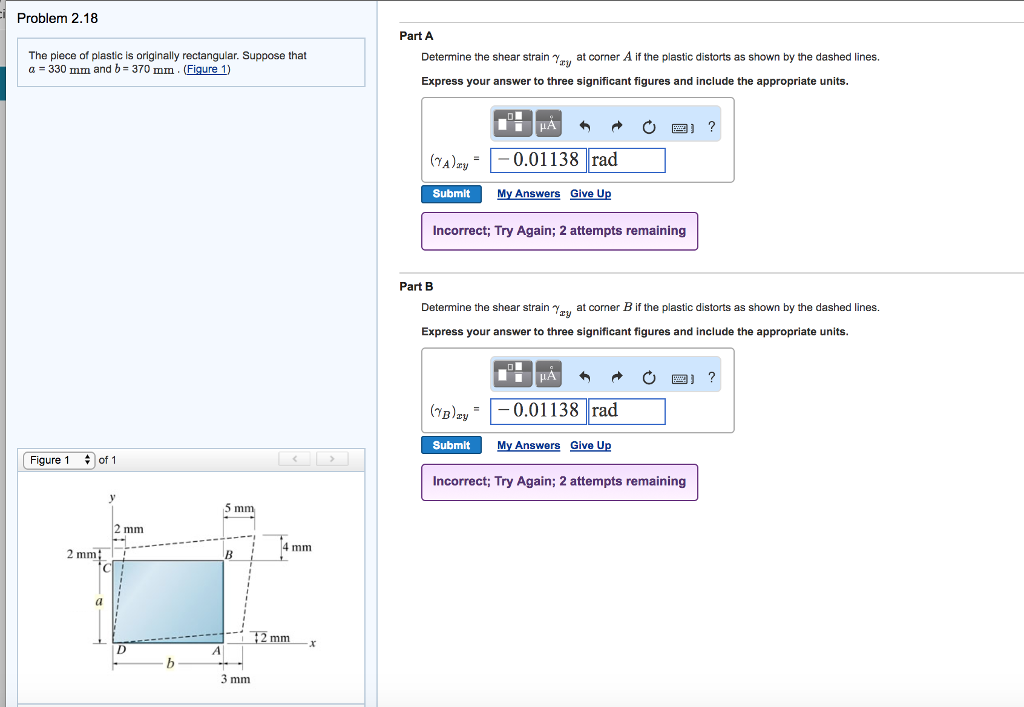Open keyboard shortcuts icon in Part B

click(682, 378)
